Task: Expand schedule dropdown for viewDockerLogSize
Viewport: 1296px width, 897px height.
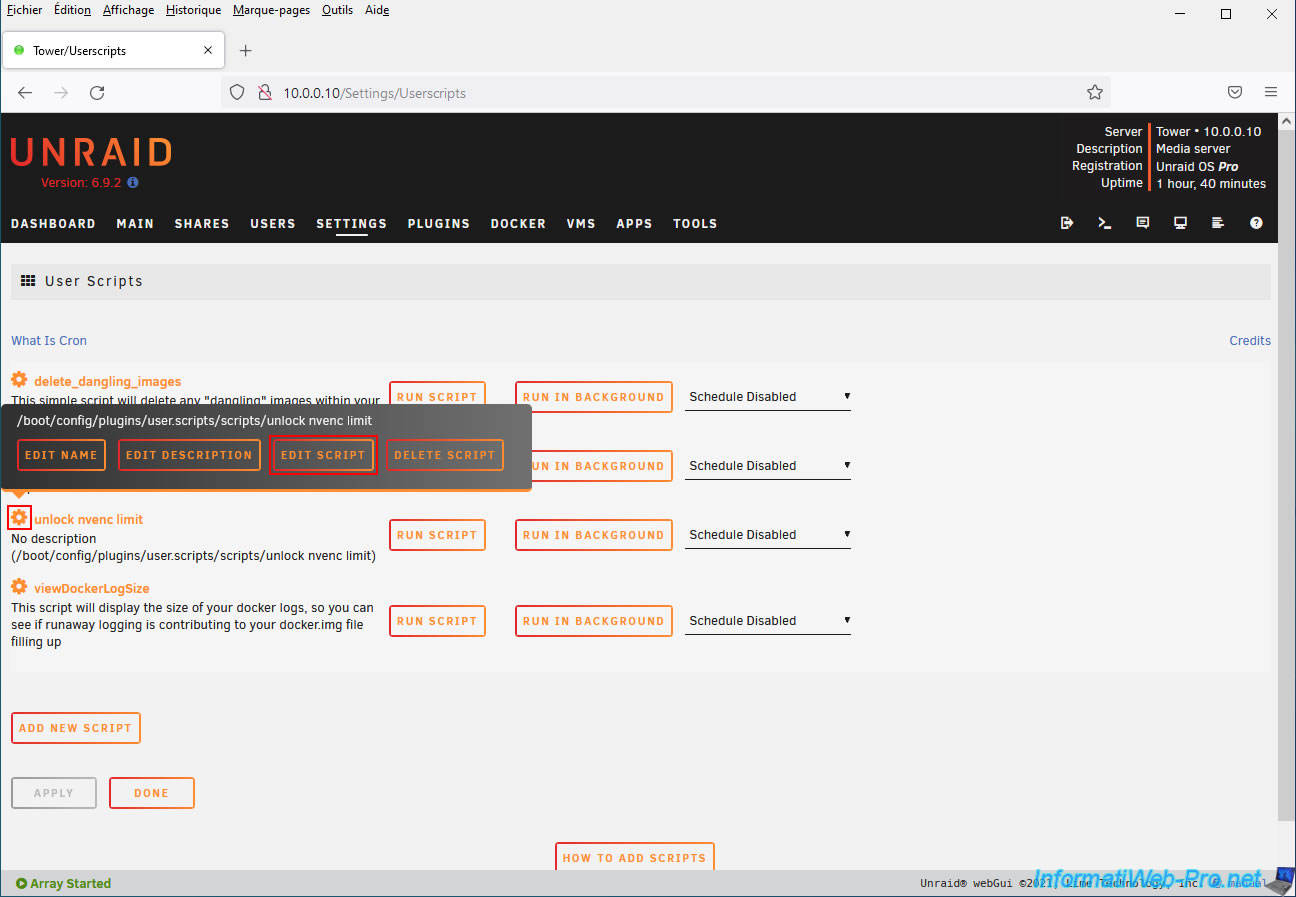Action: point(767,621)
